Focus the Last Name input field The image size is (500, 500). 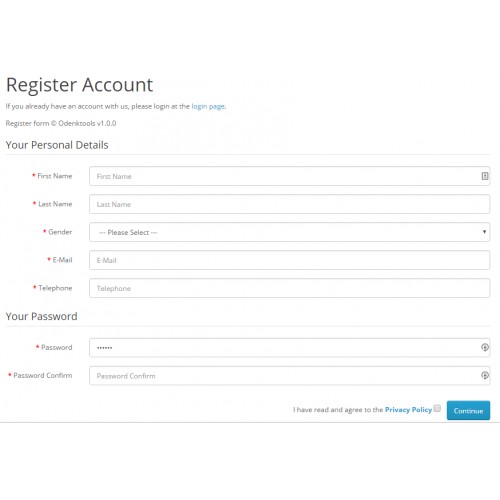pos(289,204)
